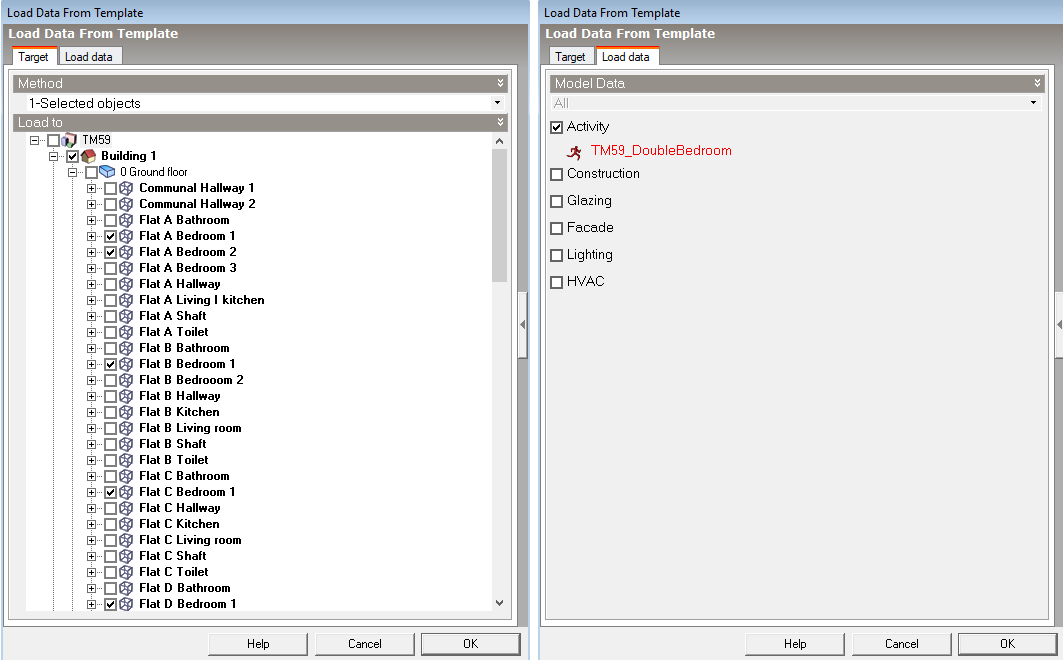Click the Flat A Bathroom zone icon
This screenshot has width=1063, height=660.
[127, 220]
